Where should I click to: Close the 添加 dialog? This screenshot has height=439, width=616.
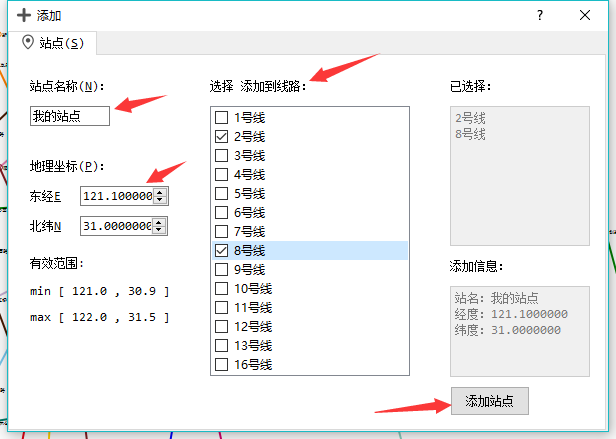coord(585,15)
